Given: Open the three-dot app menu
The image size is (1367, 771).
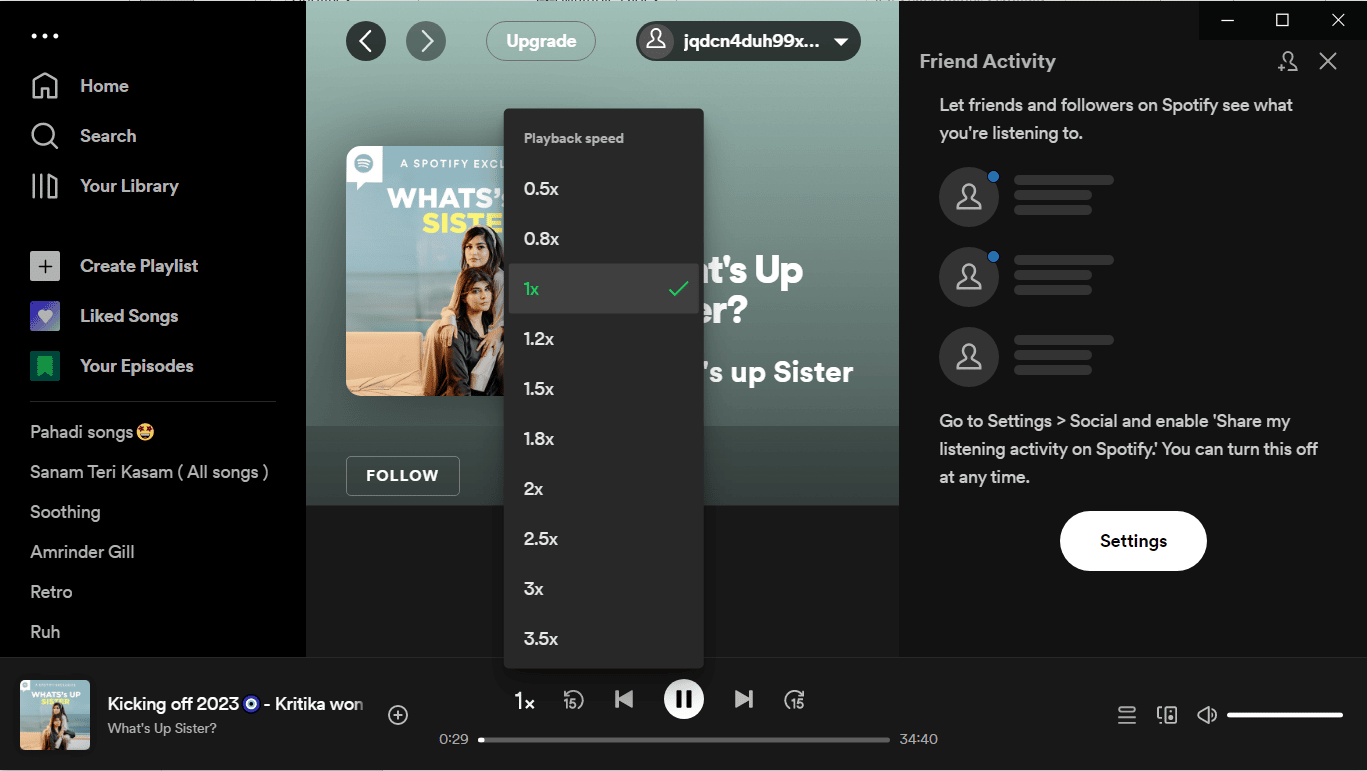Looking at the screenshot, I should tap(45, 36).
